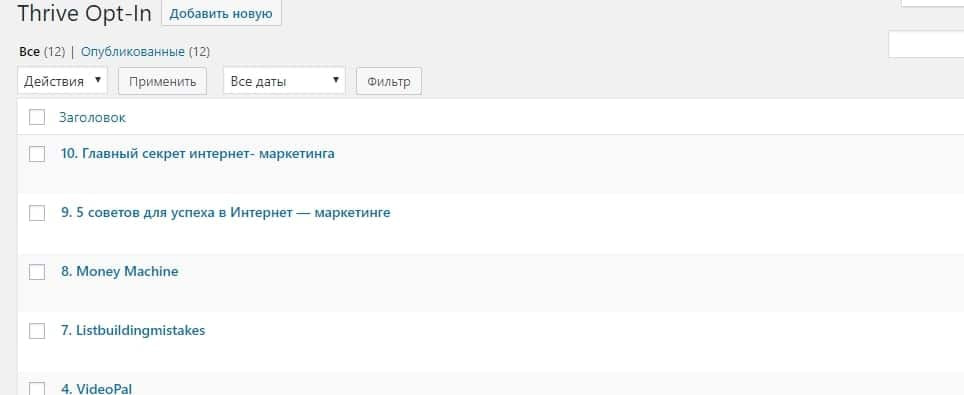
Task: Check the Listbuildingmistakes row checkbox
Action: click(x=37, y=331)
